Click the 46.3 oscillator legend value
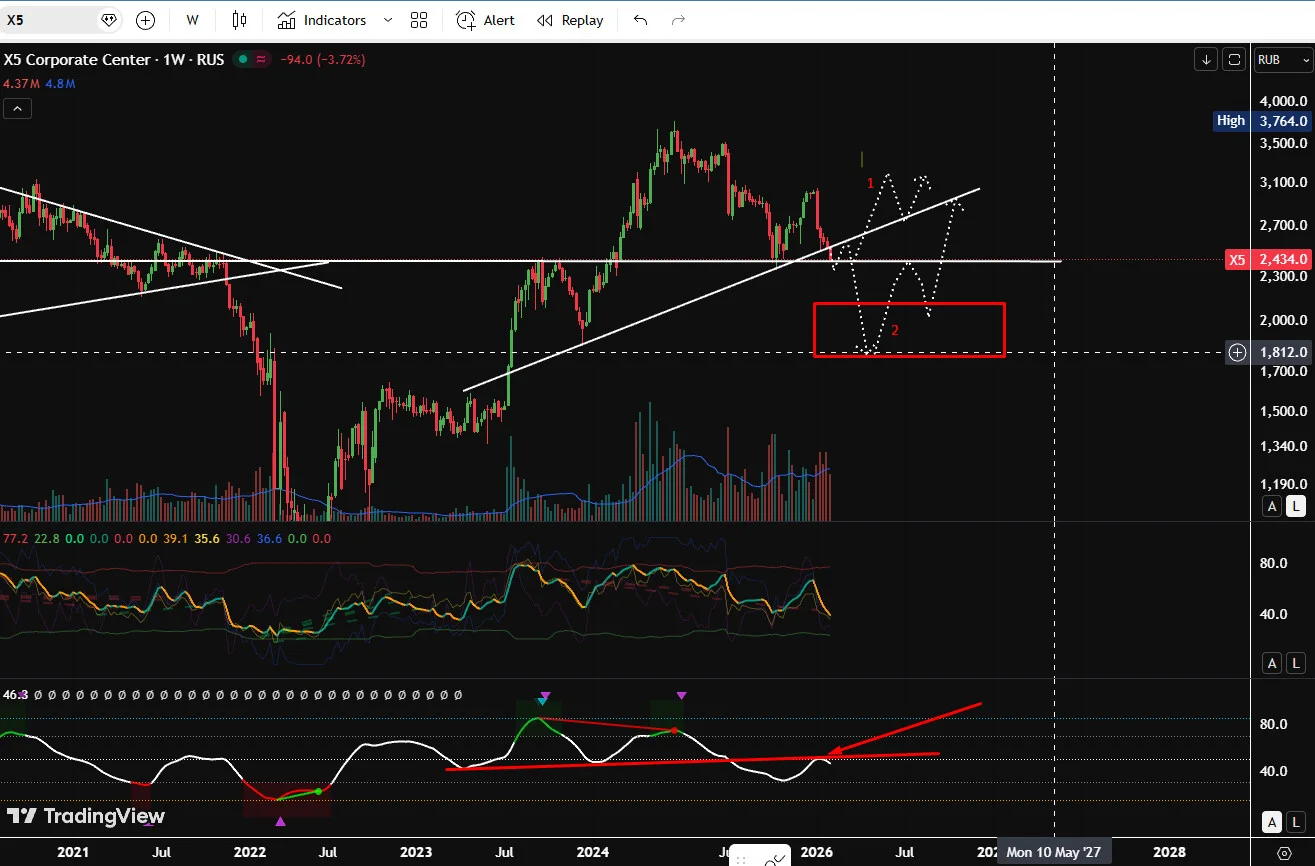 15,694
